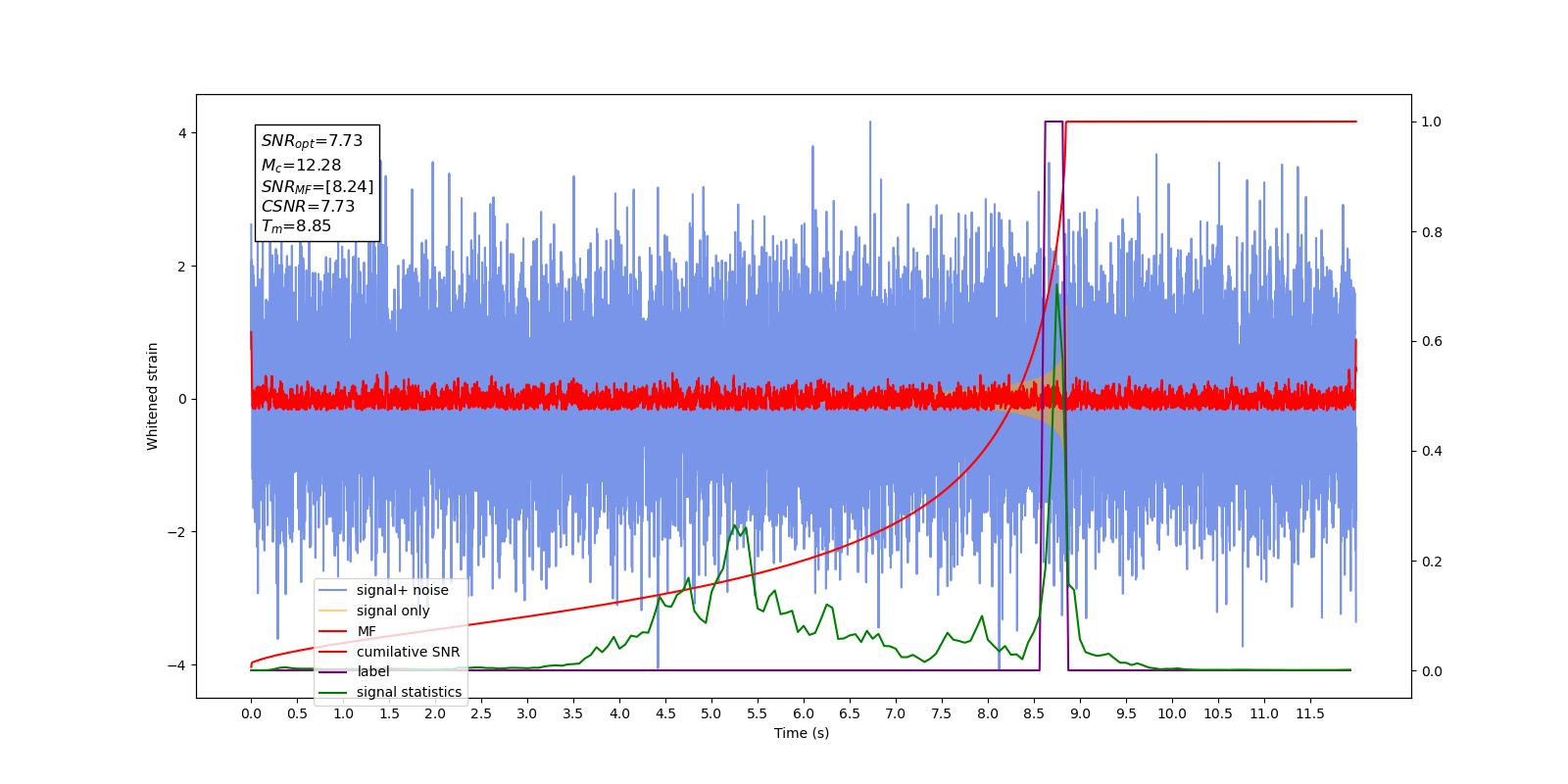The width and height of the screenshot is (1568, 784).
Task: Click the right y-axis tick label 0.6
Action: (x=1432, y=342)
